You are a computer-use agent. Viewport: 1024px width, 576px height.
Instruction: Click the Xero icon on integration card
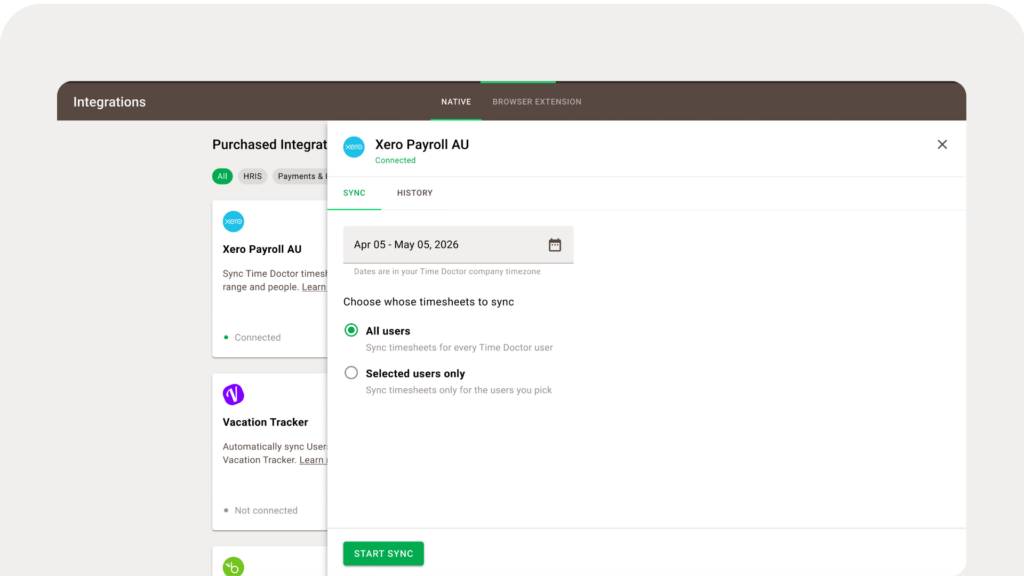[x=233, y=221]
